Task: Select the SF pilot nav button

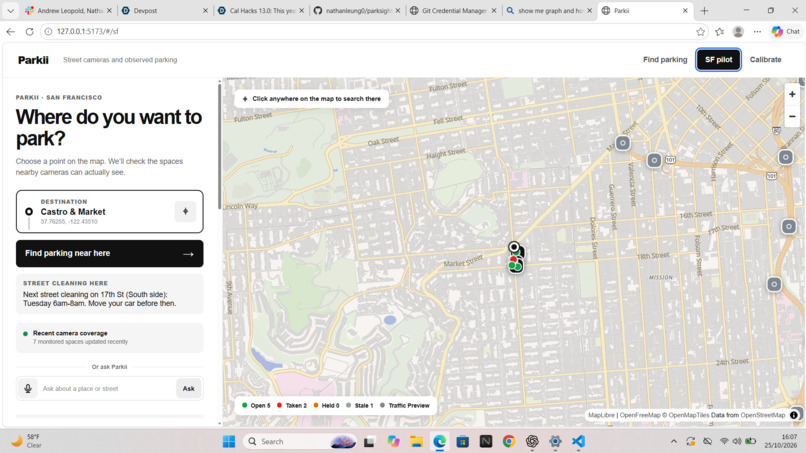Action: coord(718,60)
